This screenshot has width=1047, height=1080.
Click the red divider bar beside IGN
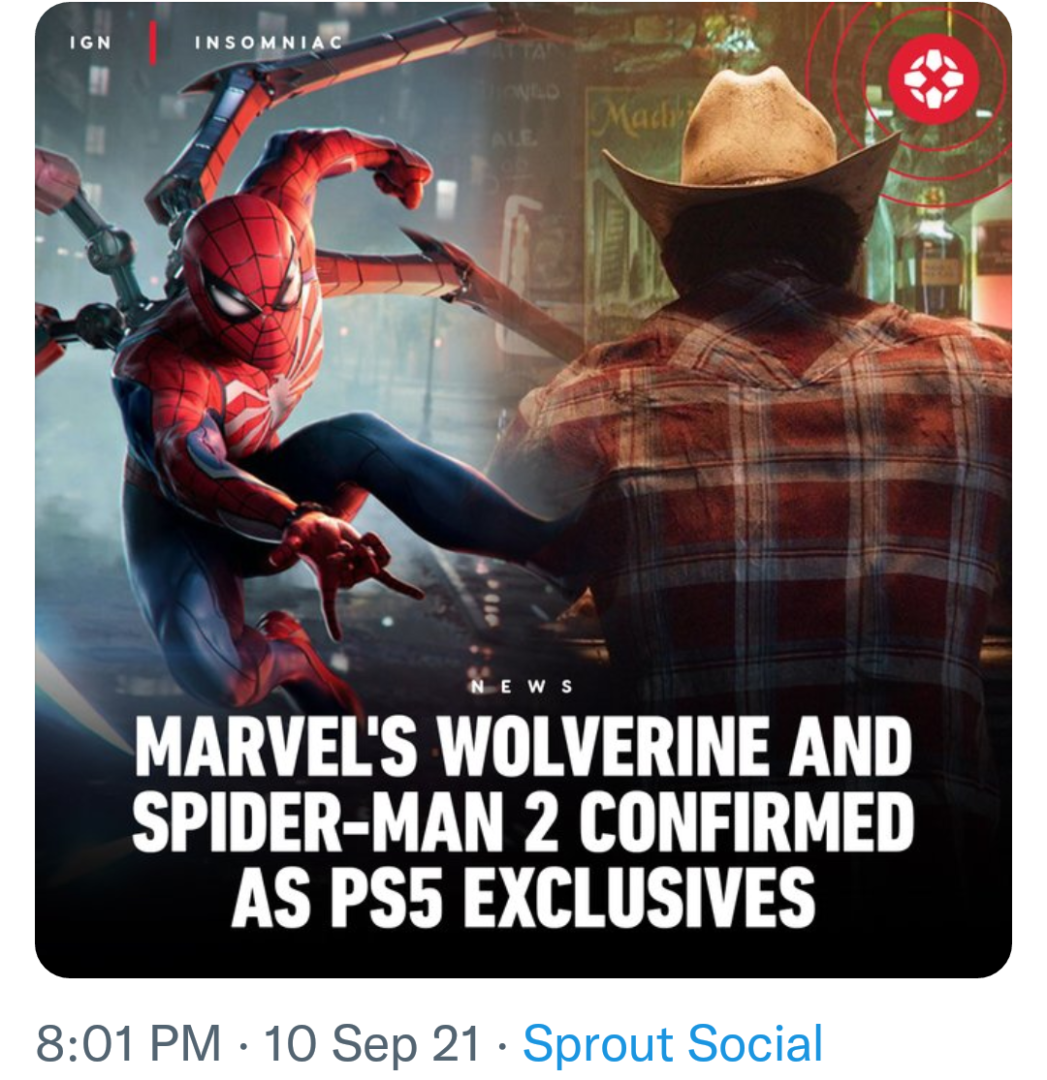(153, 44)
